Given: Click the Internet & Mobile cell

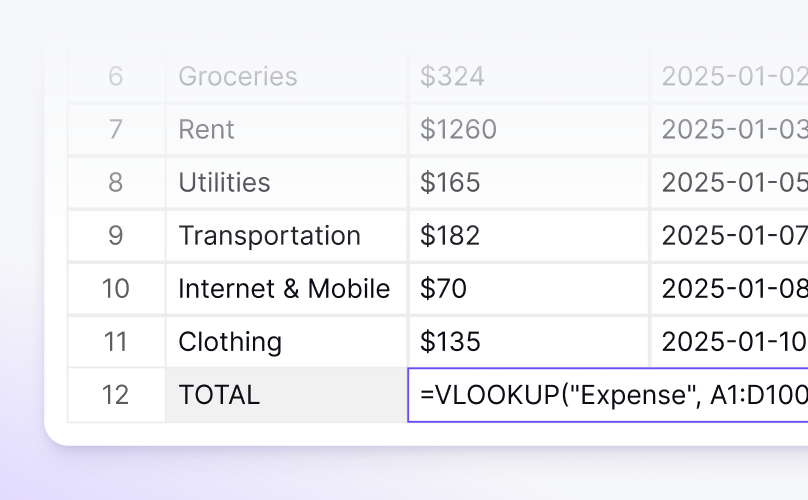Looking at the screenshot, I should tap(286, 289).
